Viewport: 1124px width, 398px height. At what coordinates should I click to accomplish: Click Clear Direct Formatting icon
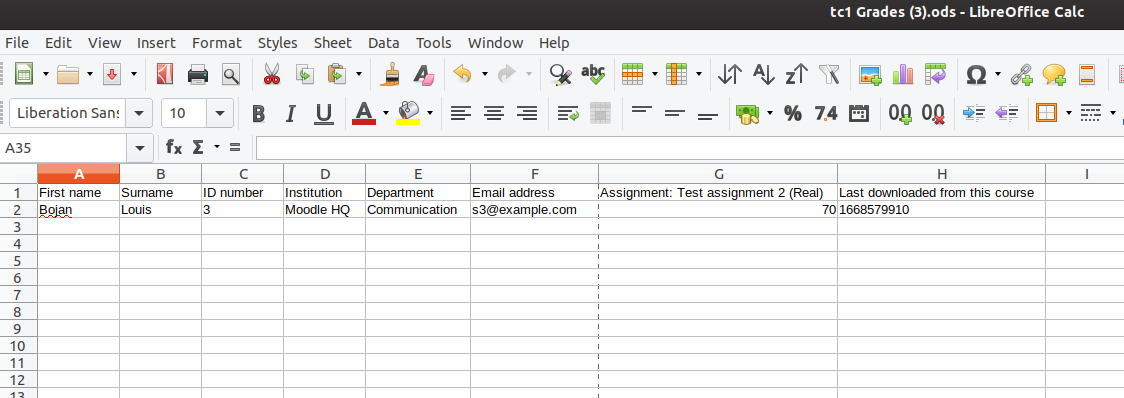coord(424,74)
